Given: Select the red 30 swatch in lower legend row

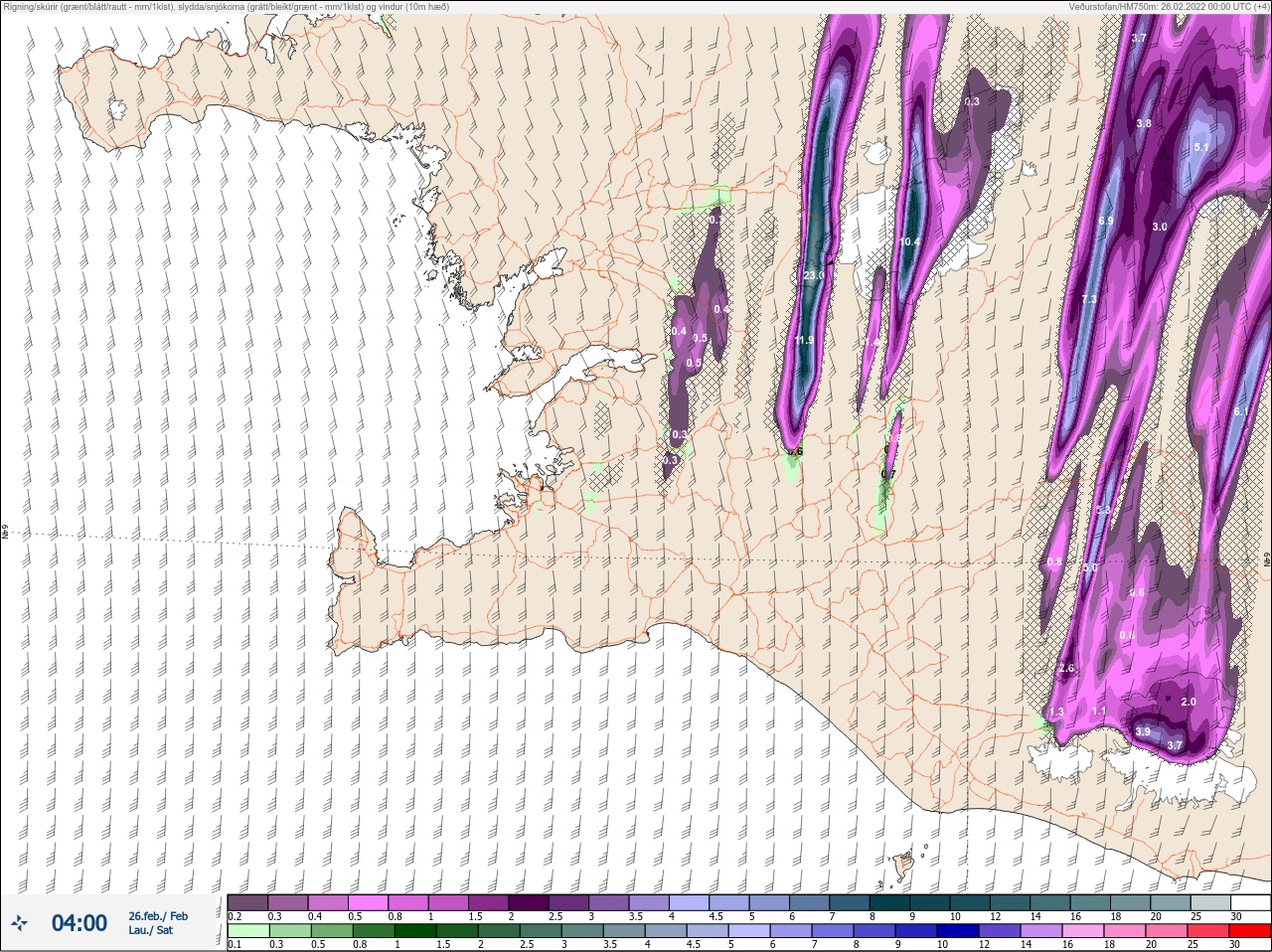Looking at the screenshot, I should tap(1249, 931).
